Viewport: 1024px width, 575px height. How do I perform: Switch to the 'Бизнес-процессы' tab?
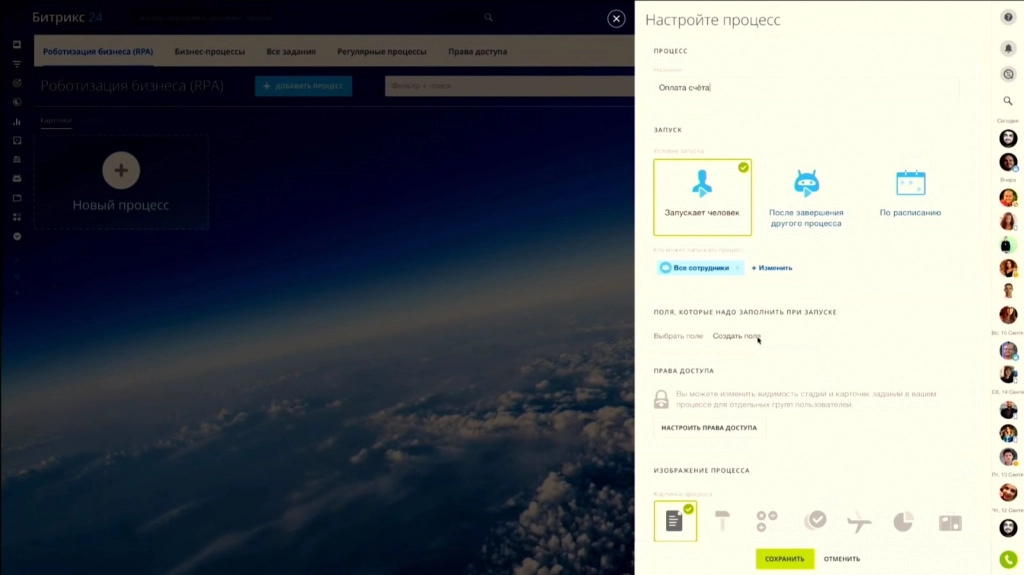210,52
